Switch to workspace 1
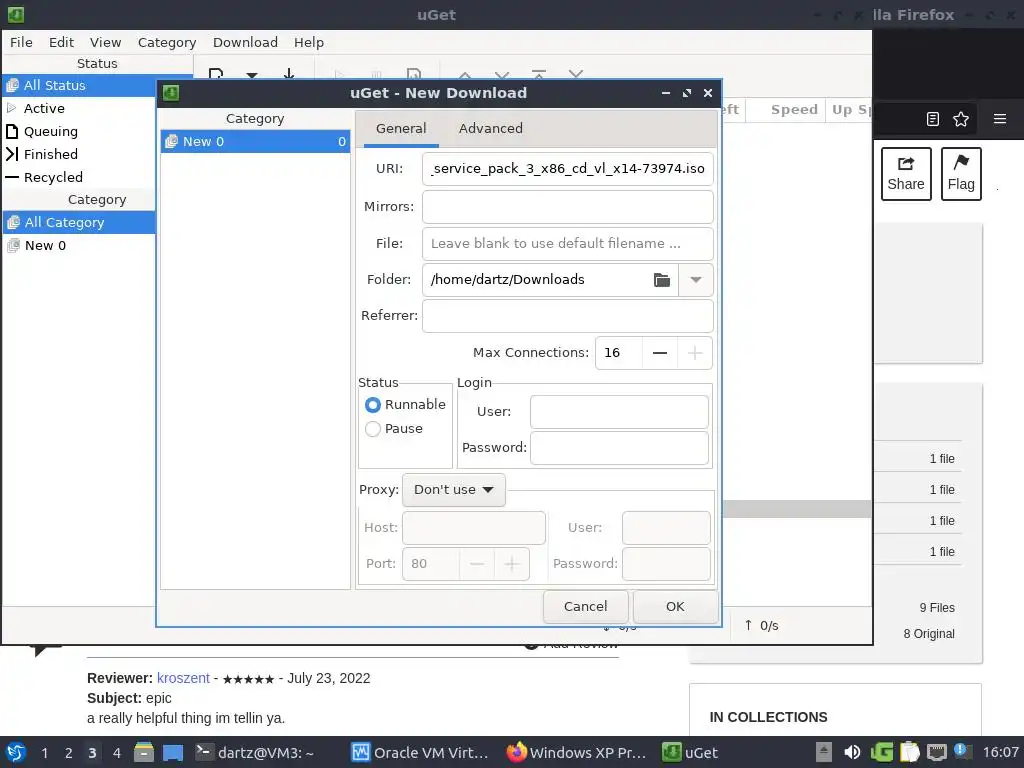 pos(44,753)
